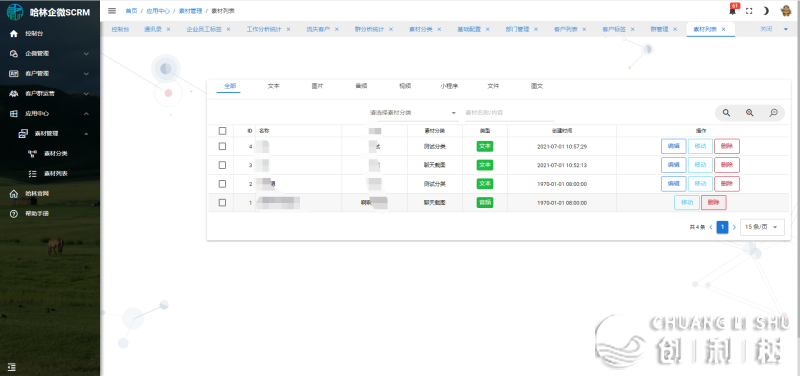This screenshot has width=800, height=376.
Task: Click the date 2021-07-01 10:57:29
Action: pyautogui.click(x=562, y=147)
